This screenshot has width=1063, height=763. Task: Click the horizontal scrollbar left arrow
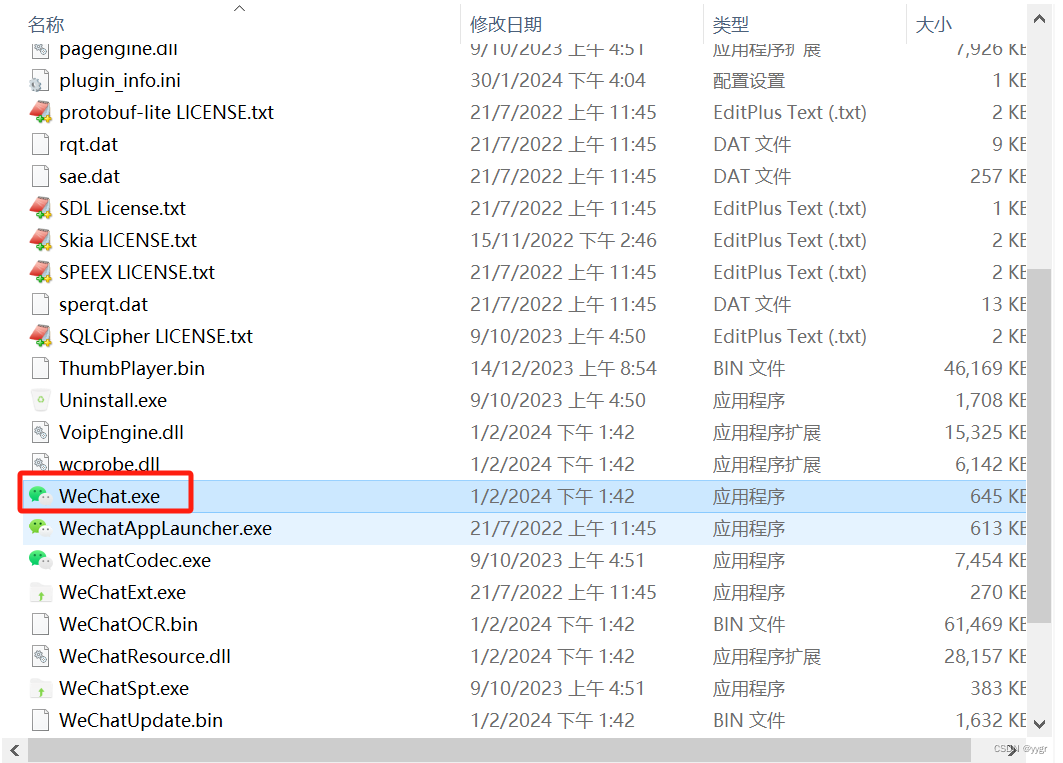(x=14, y=750)
